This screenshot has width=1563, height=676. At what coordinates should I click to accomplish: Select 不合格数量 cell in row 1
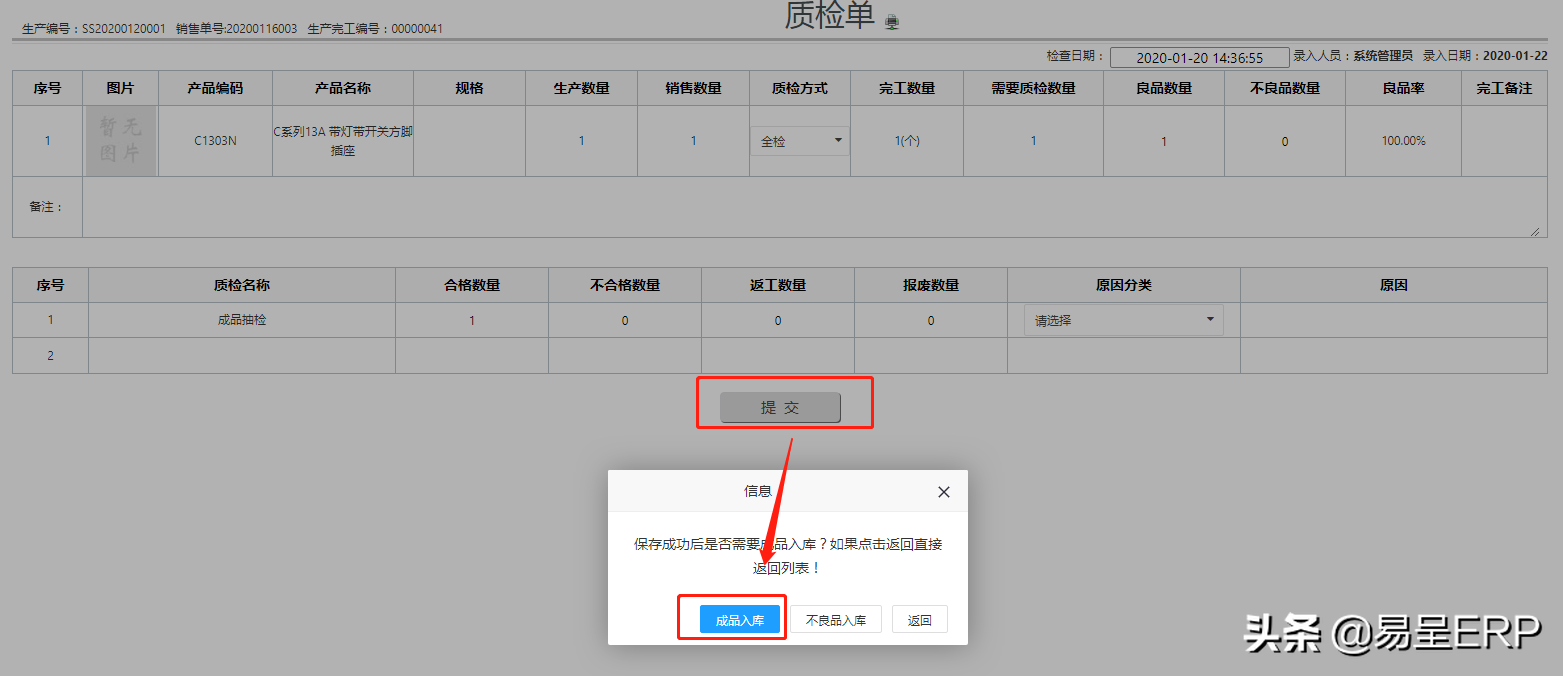(625, 321)
